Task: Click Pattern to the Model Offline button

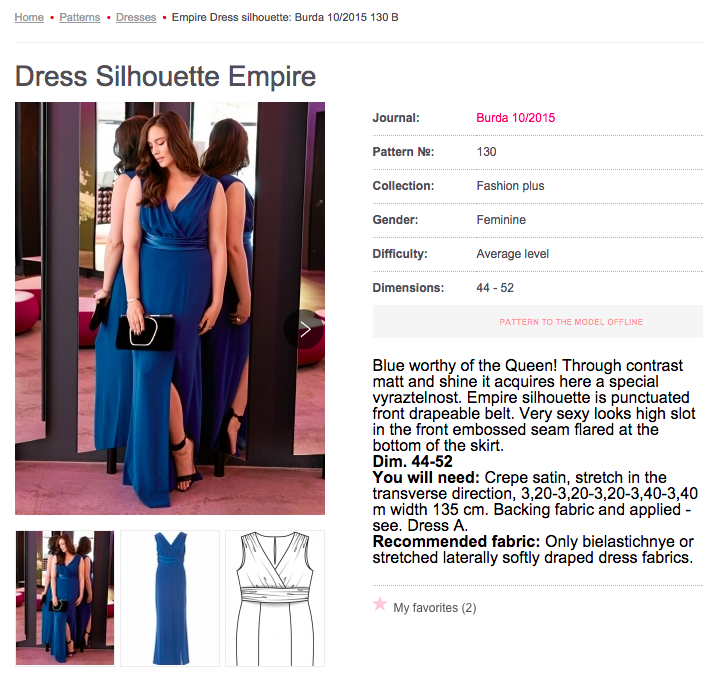Action: pos(538,321)
